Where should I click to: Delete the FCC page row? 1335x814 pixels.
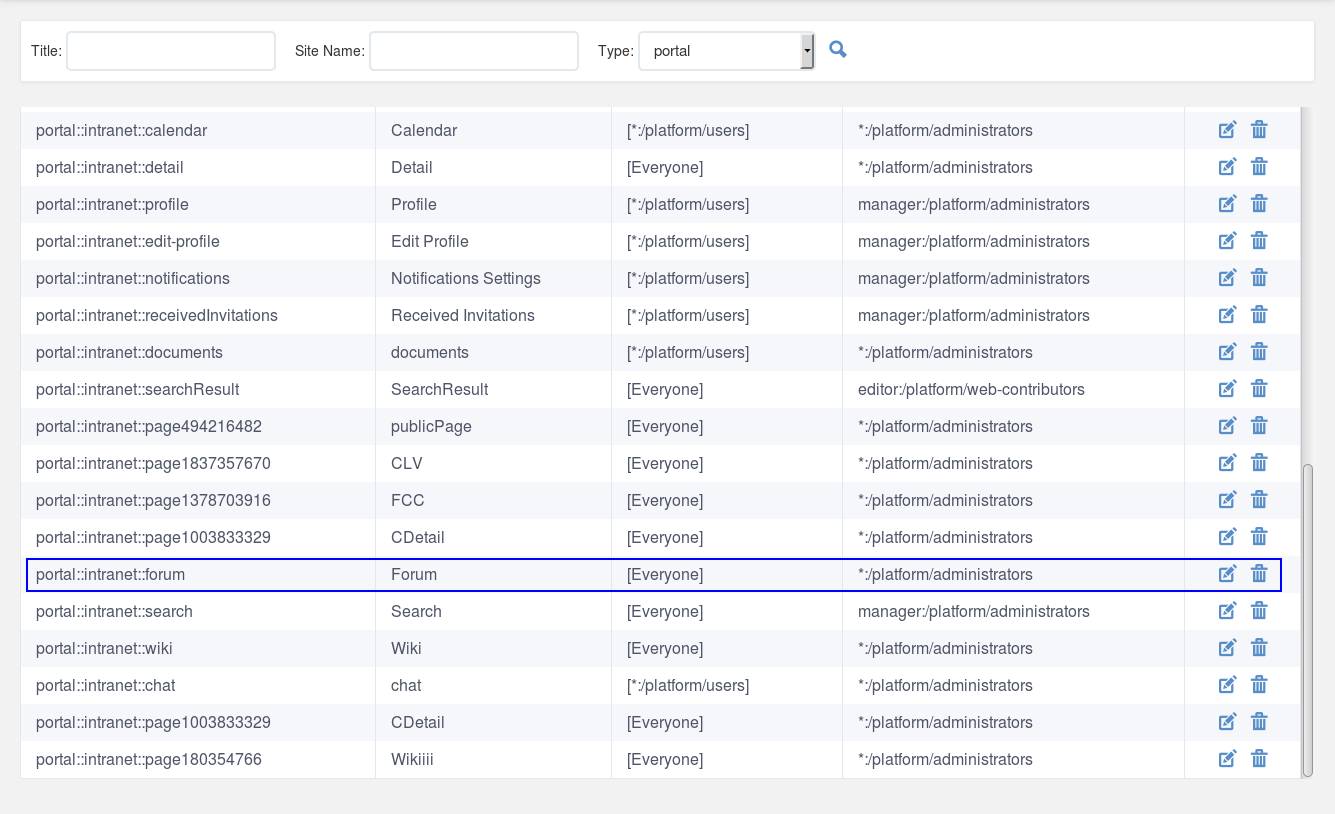tap(1259, 500)
